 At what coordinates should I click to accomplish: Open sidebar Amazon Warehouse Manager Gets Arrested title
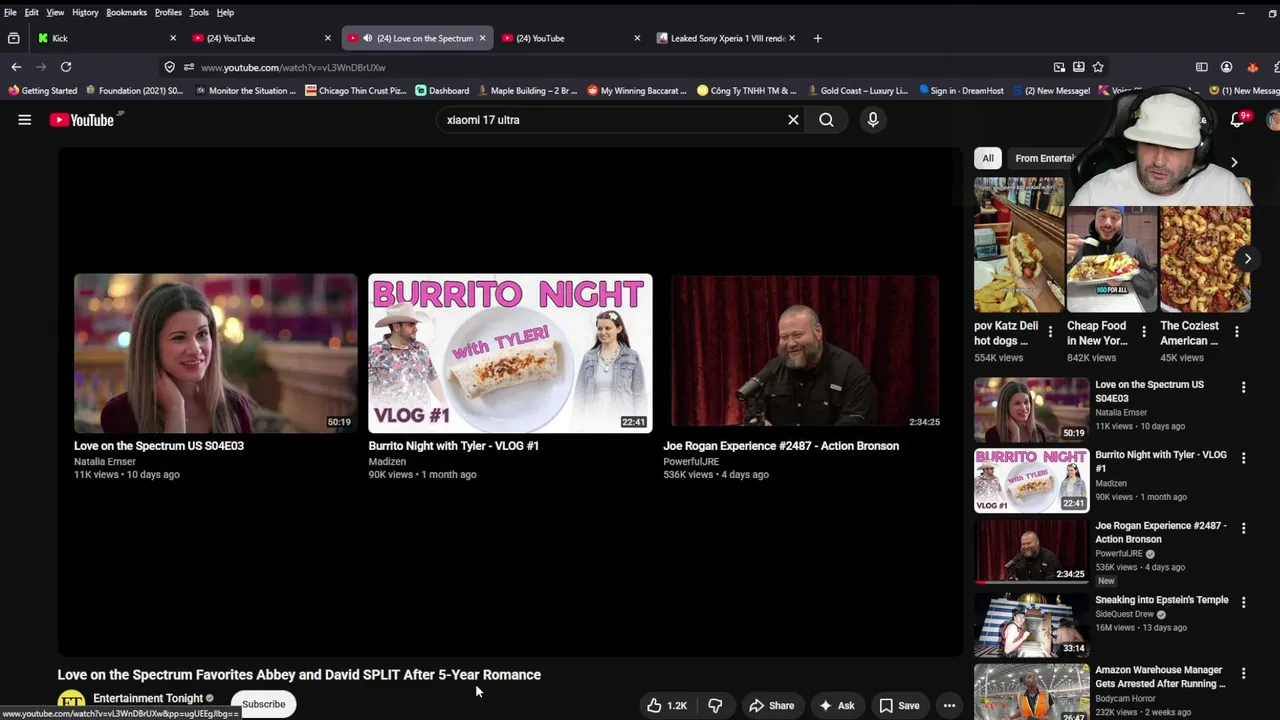coord(1160,677)
